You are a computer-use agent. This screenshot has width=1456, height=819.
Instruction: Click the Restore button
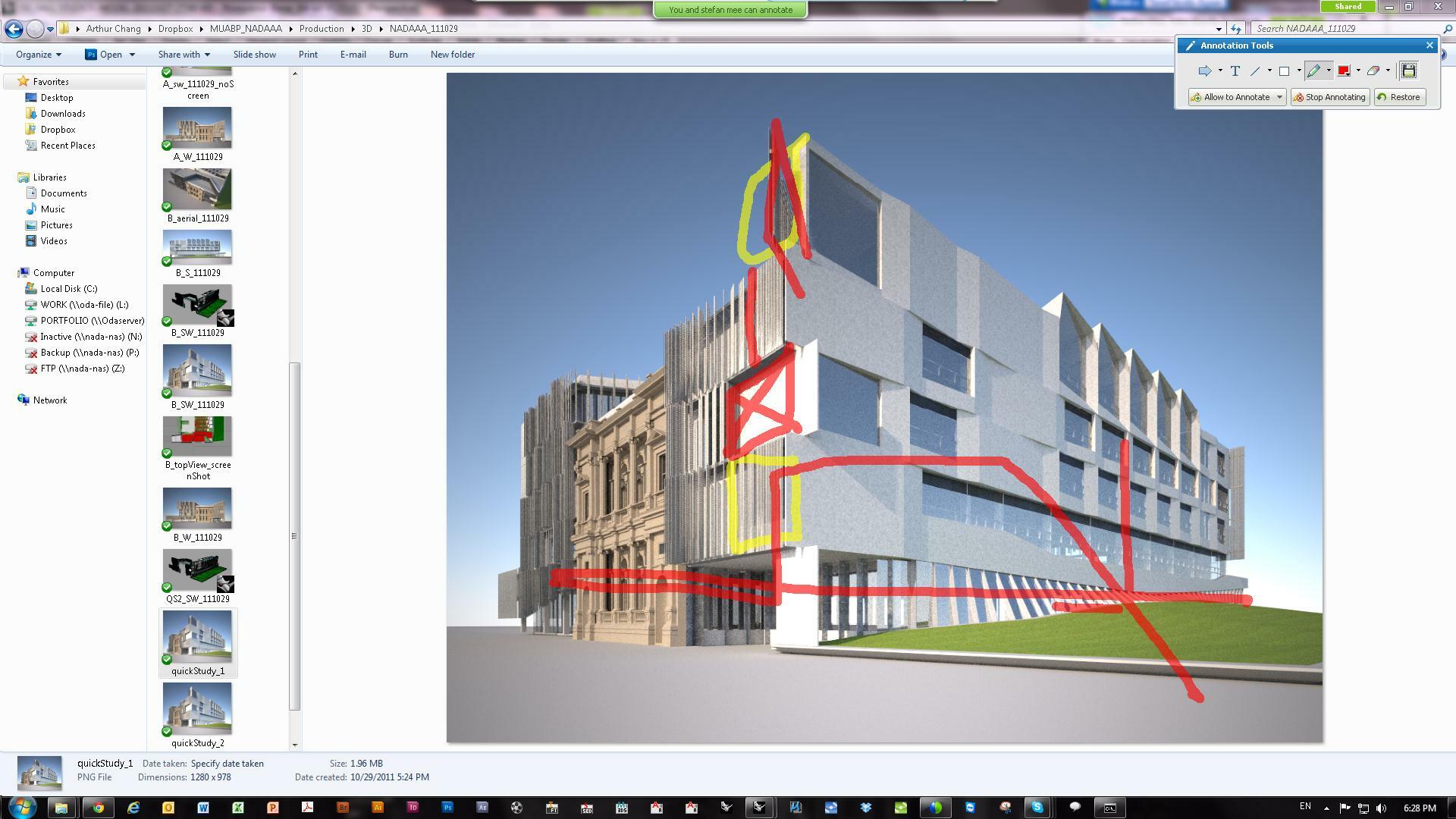[x=1399, y=97]
